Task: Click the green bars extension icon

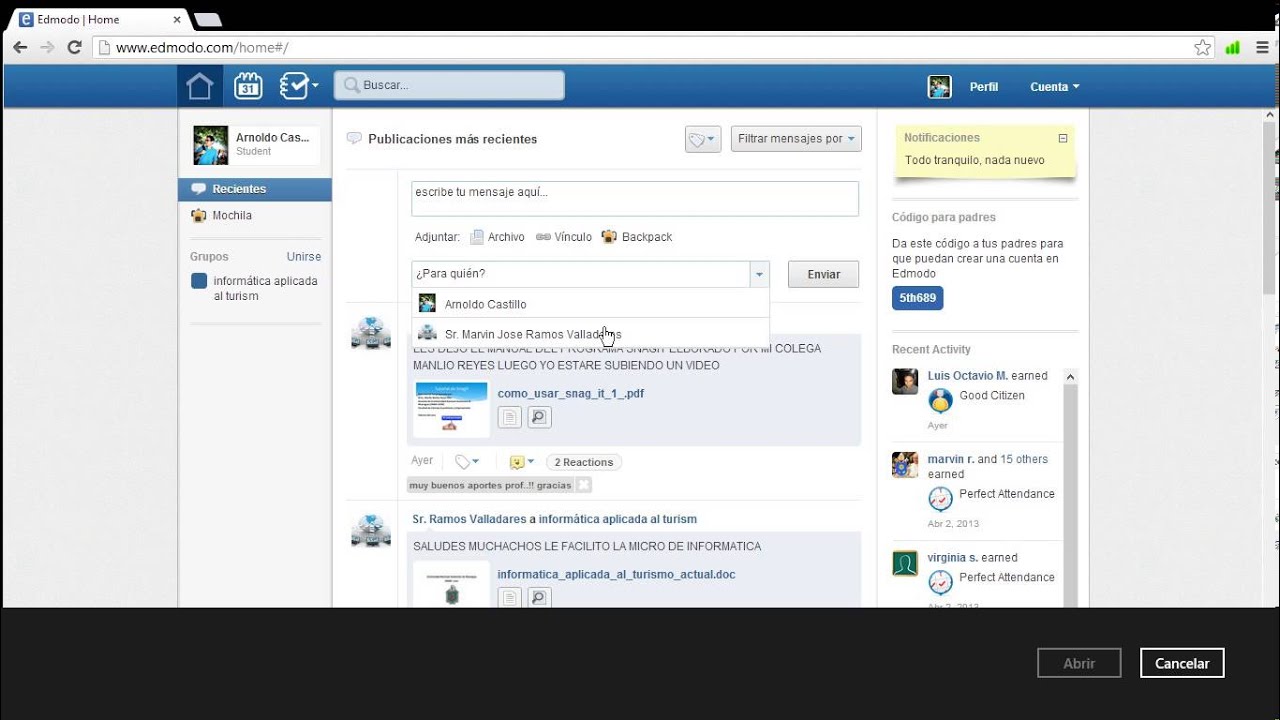Action: (x=1232, y=47)
